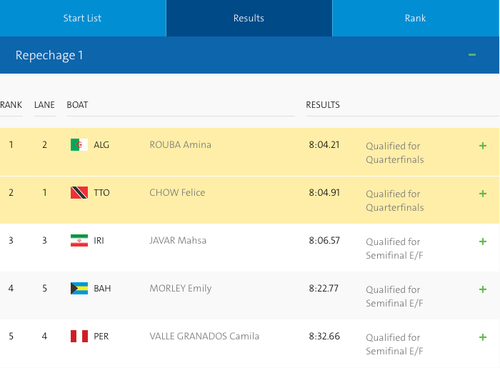Image resolution: width=500 pixels, height=368 pixels.
Task: Open JAVAR Mahsa athlete link
Action: 178,240
